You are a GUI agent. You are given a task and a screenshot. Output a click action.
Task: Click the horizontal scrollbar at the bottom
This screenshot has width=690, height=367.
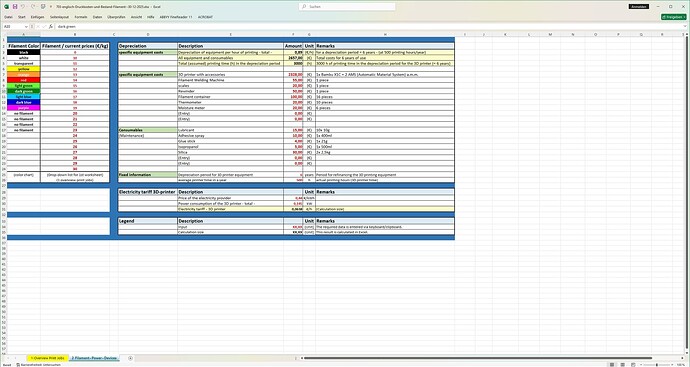coord(477,358)
